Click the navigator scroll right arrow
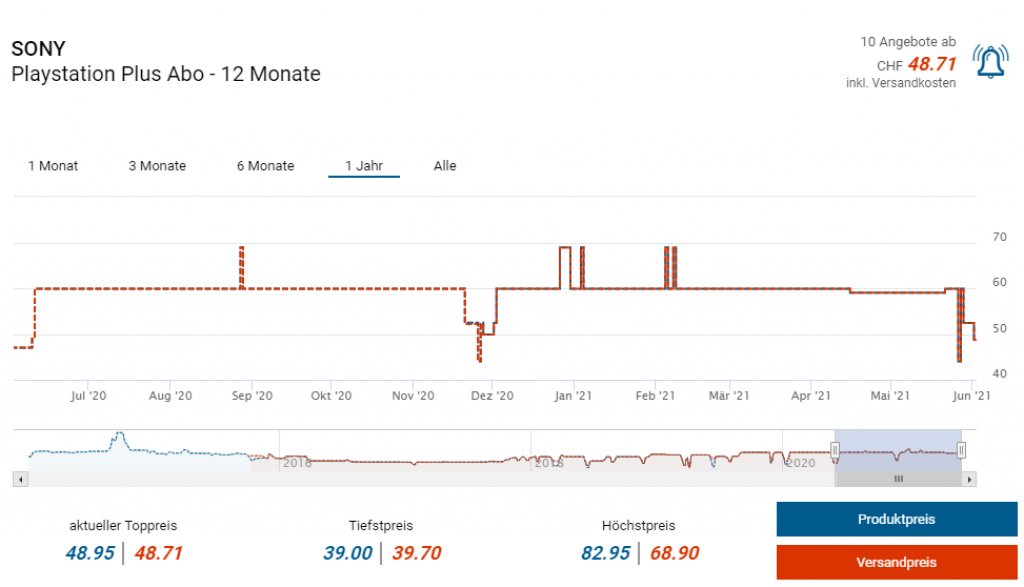 [970, 479]
